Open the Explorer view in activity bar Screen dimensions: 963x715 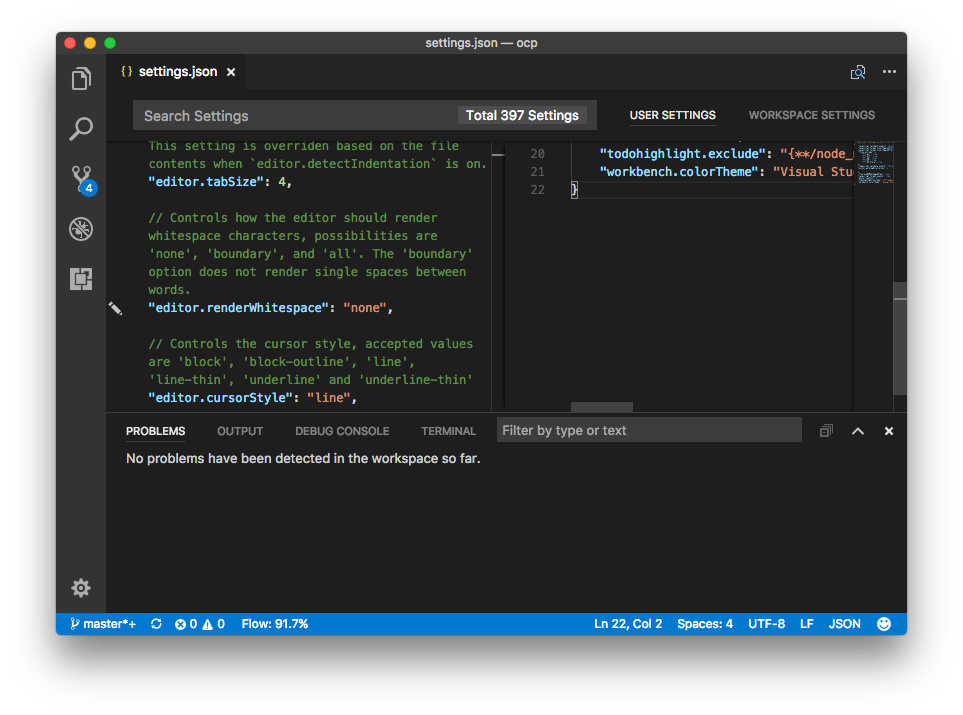tap(81, 79)
